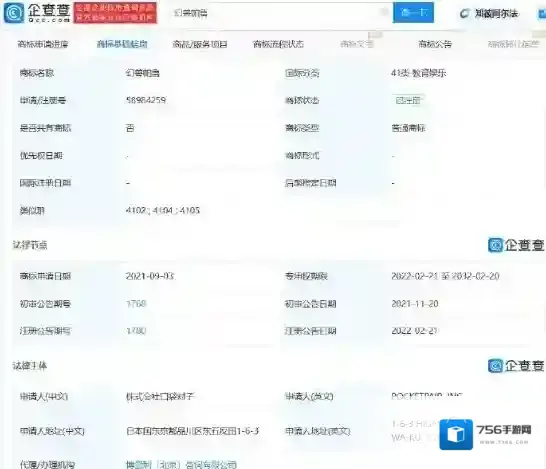Click the 是否共有商标 value 否
This screenshot has width=546, height=469.
pyautogui.click(x=130, y=128)
